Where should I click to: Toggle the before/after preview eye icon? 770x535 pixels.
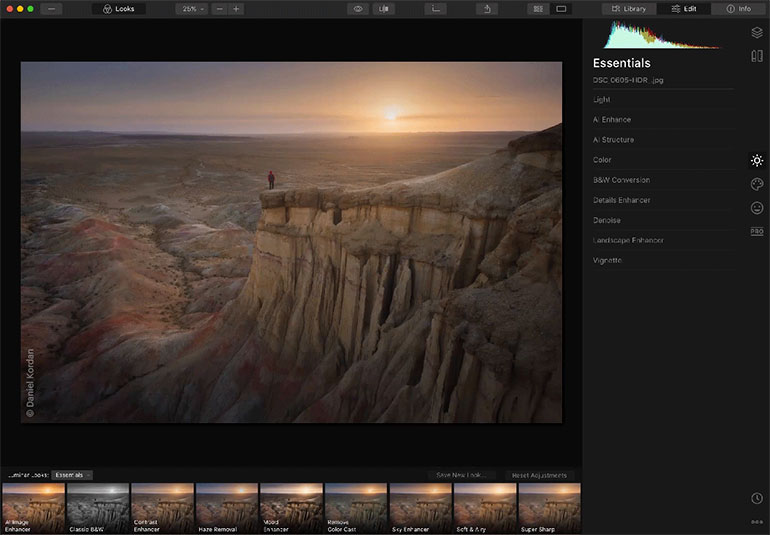click(358, 9)
